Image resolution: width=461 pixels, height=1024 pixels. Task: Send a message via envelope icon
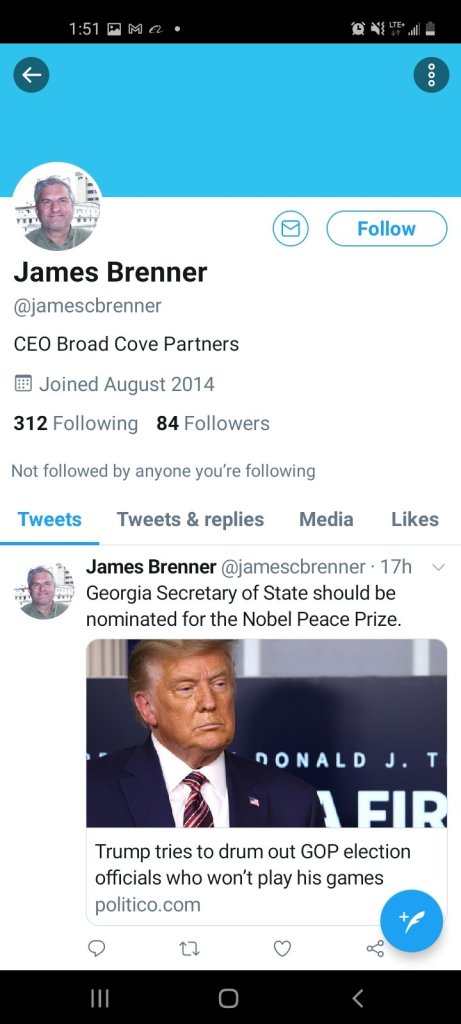point(291,229)
